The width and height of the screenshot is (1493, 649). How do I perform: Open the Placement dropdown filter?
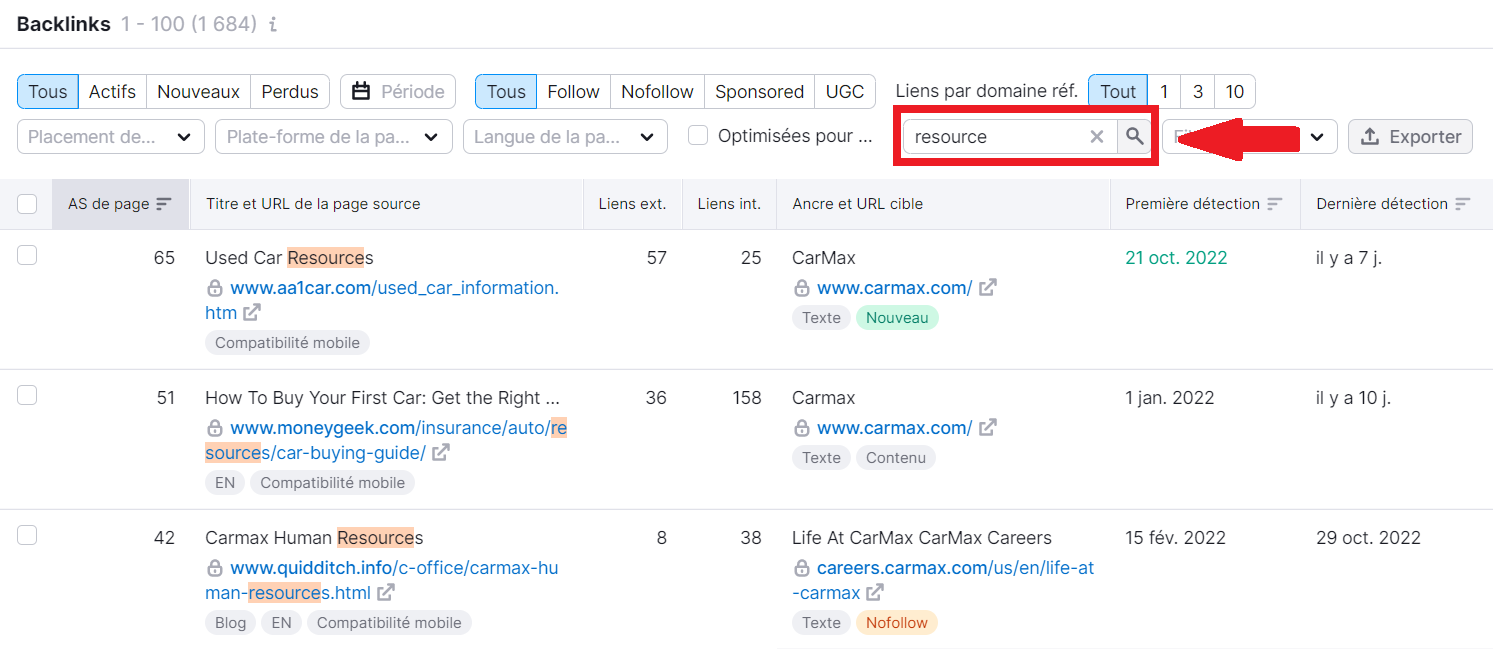(110, 136)
